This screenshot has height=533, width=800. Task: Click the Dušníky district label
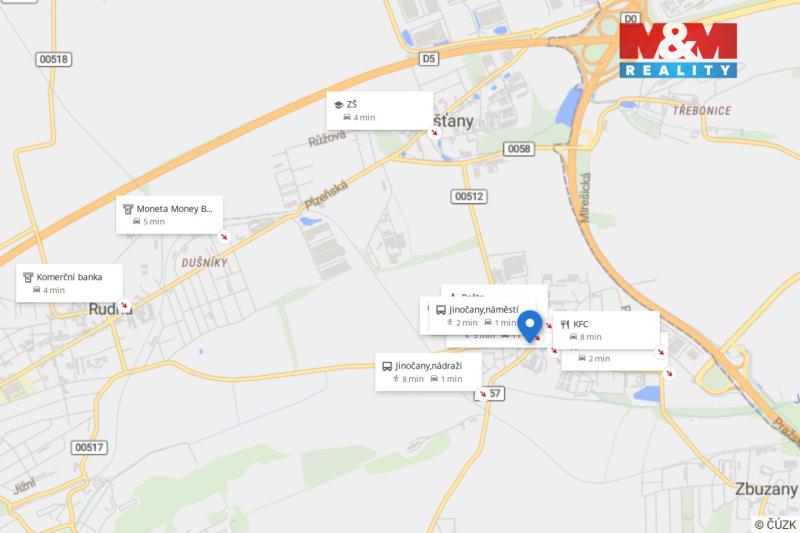pyautogui.click(x=205, y=263)
